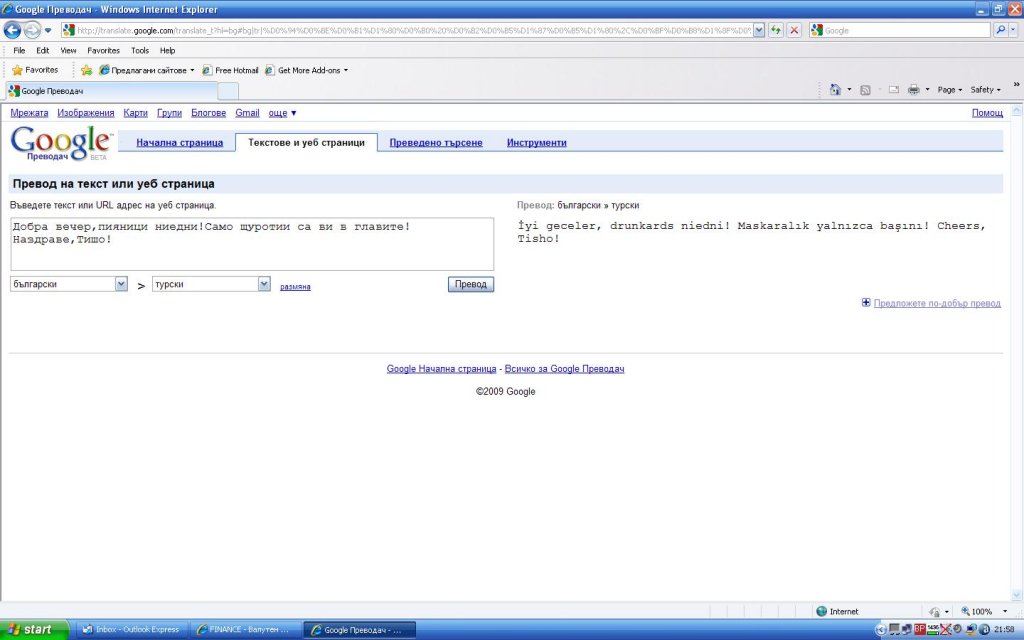Open the Favorites menu in the menu bar

point(103,50)
